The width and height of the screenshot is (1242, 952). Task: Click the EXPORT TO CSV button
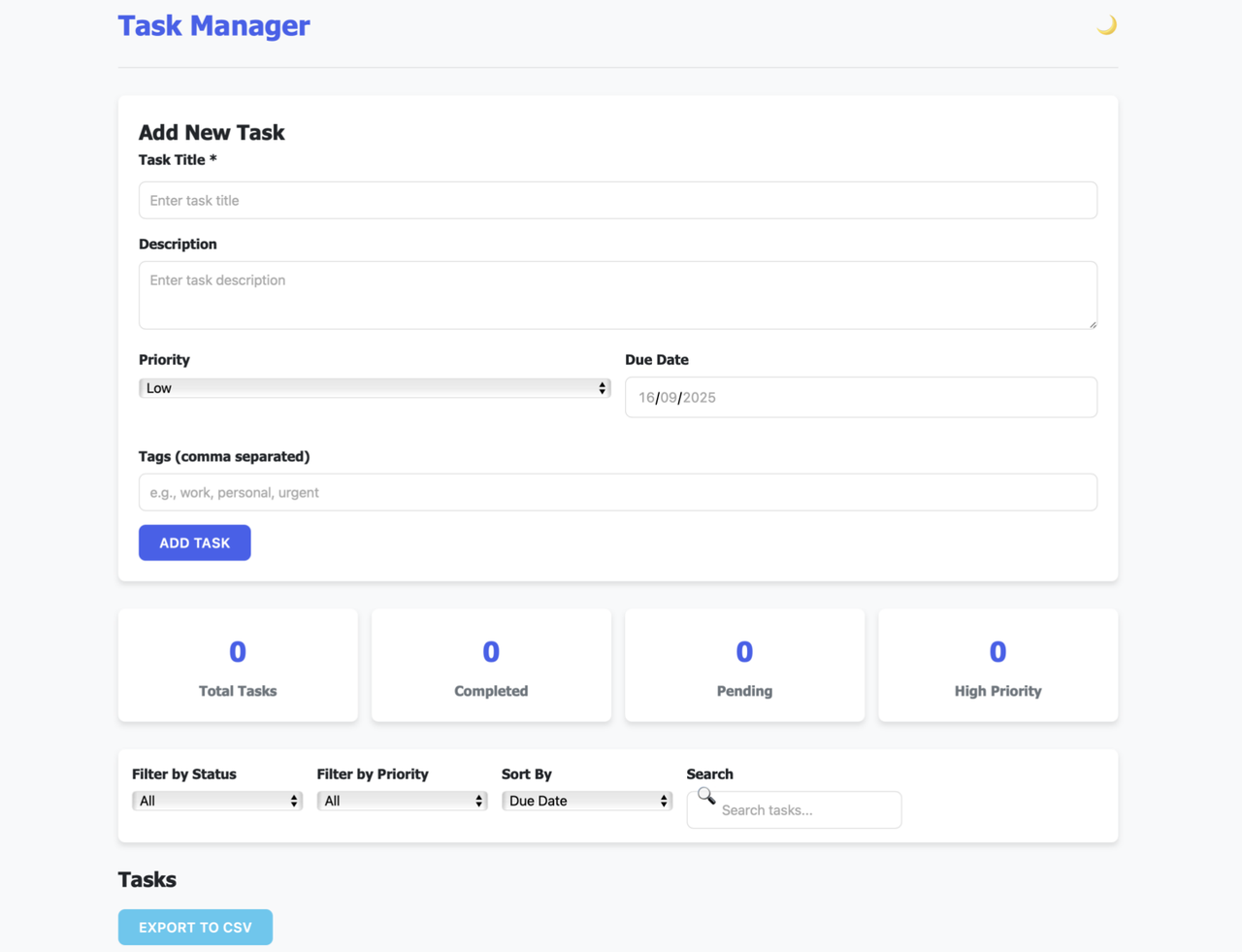195,927
